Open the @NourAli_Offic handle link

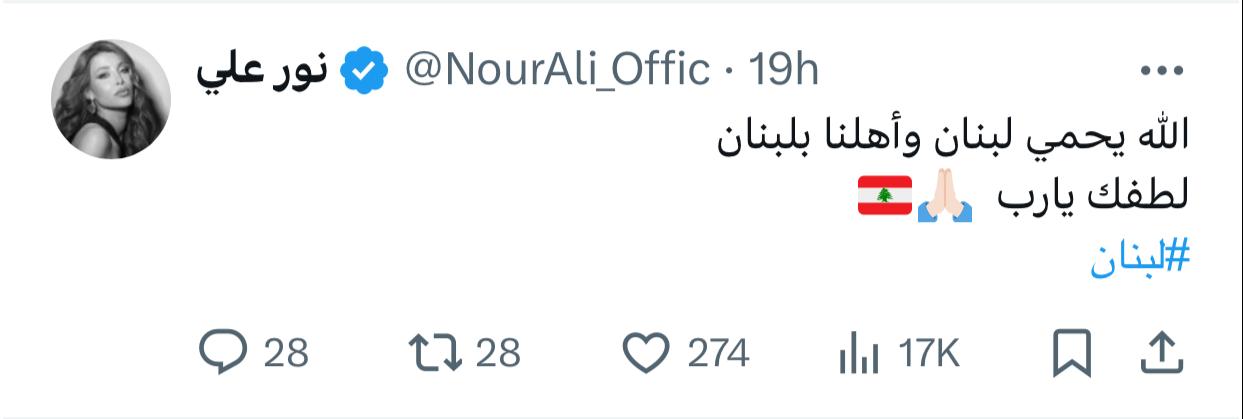pyautogui.click(x=557, y=70)
